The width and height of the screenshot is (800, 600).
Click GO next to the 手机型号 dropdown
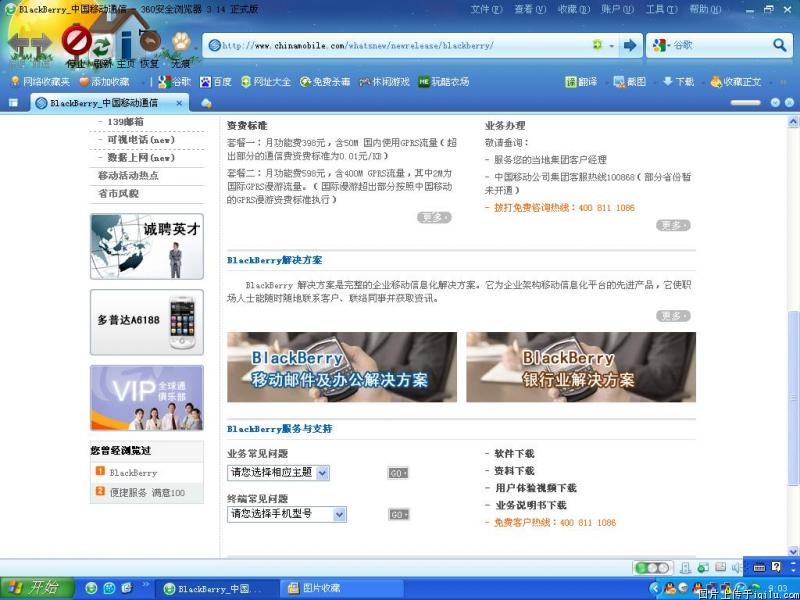(x=398, y=514)
